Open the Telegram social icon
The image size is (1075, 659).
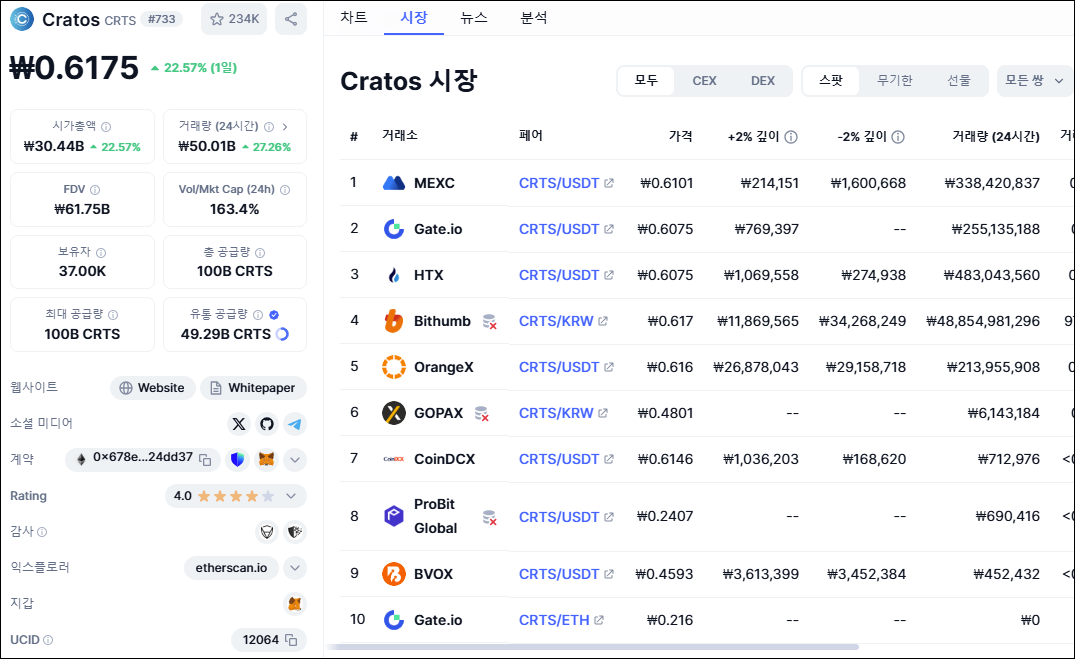point(295,424)
